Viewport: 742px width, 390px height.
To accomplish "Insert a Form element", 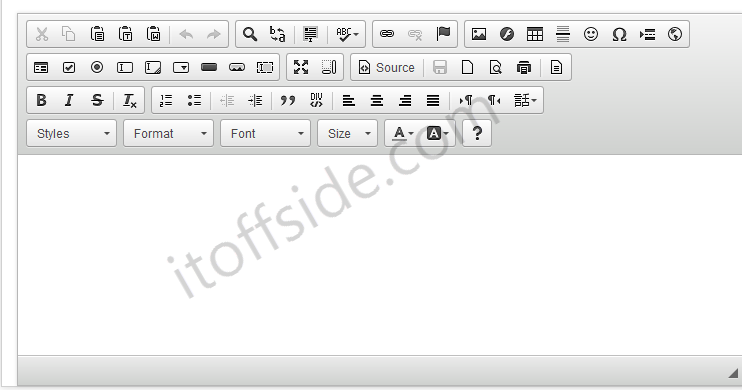I will click(x=41, y=68).
